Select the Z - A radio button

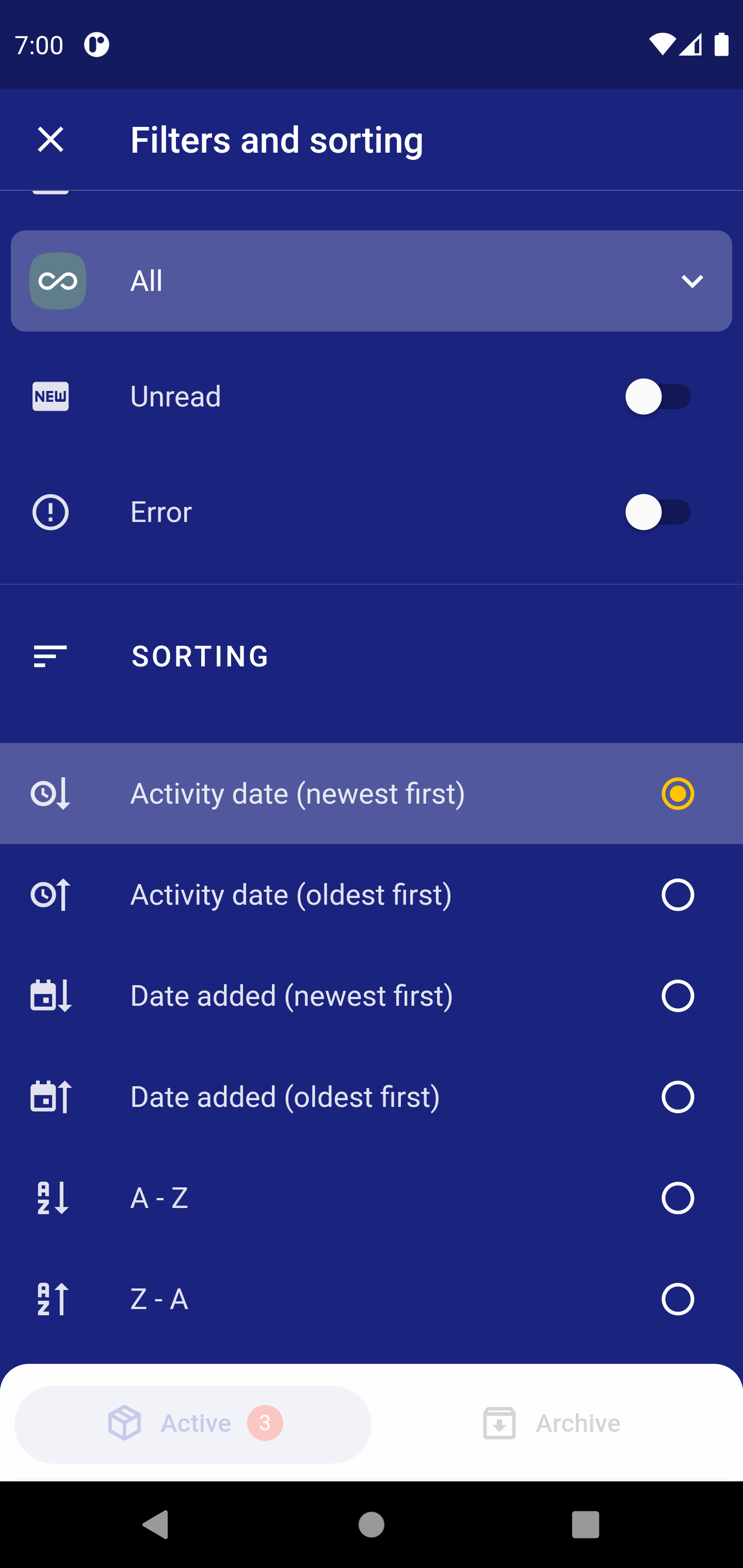point(677,1299)
